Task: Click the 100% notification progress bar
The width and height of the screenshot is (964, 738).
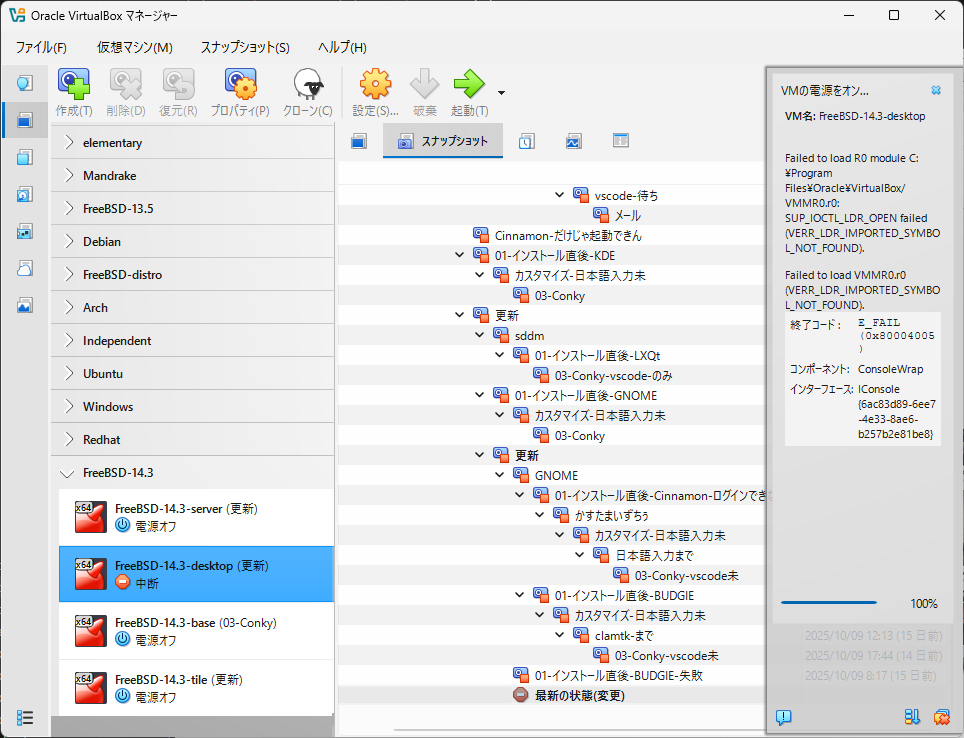Action: pos(829,603)
